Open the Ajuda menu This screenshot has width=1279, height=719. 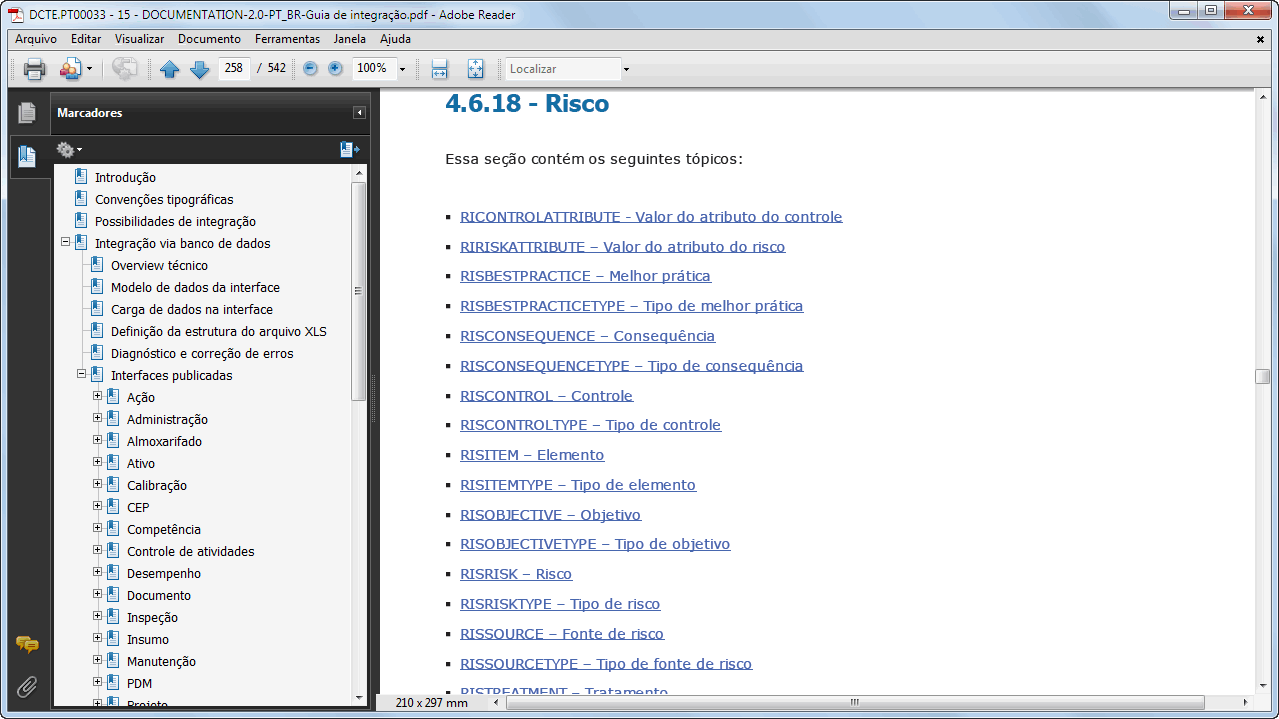395,39
